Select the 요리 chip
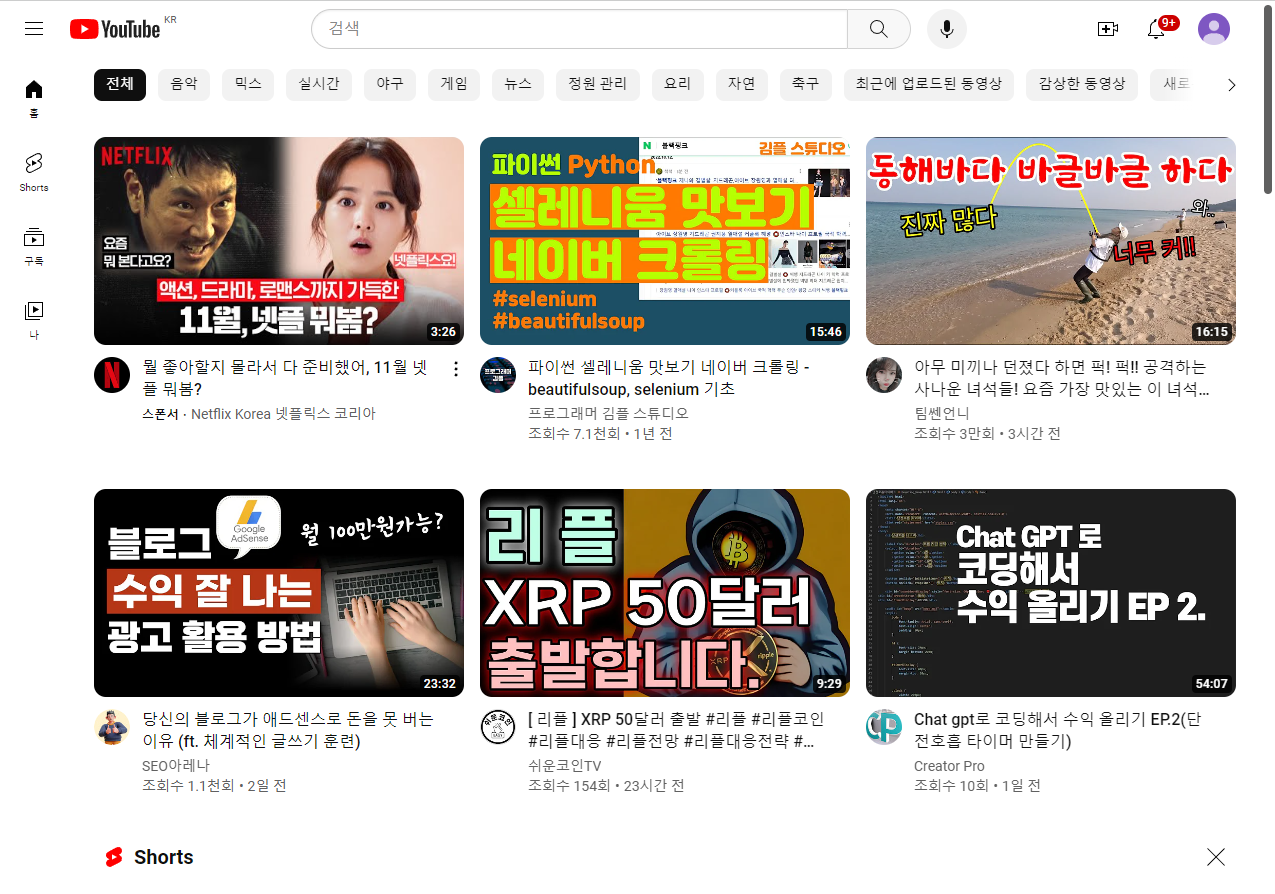 [678, 84]
